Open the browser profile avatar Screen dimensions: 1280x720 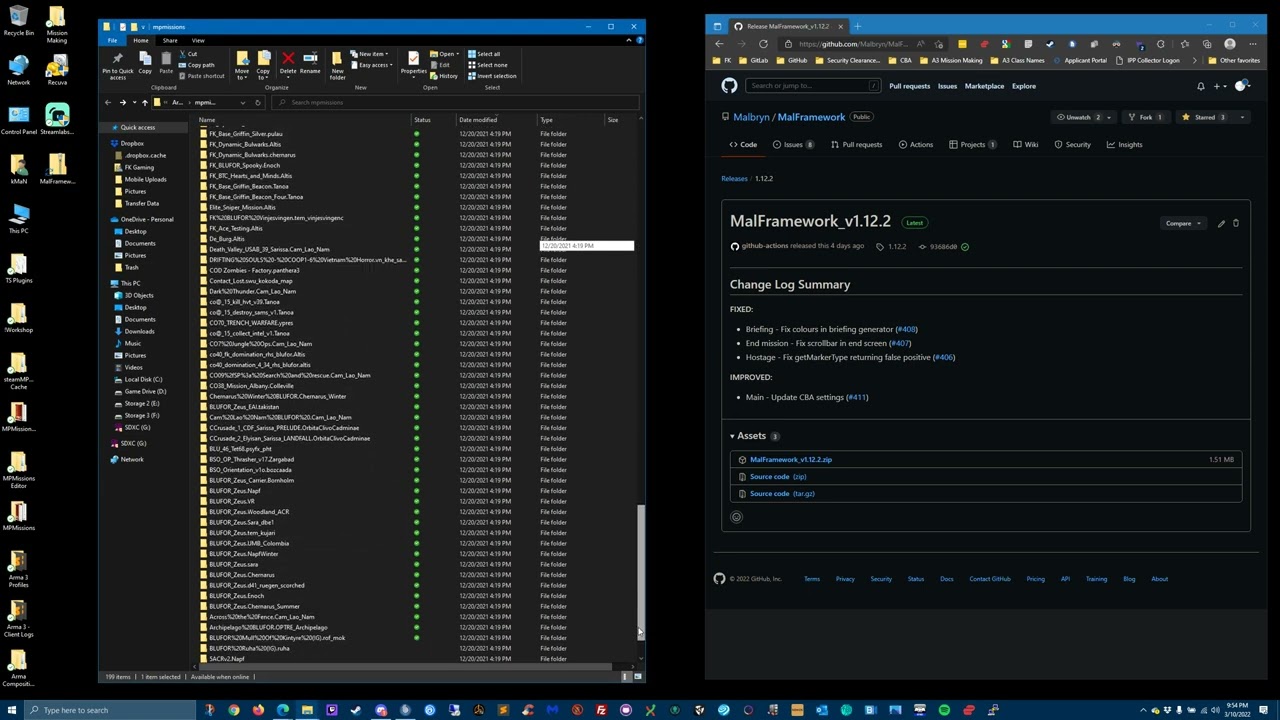tap(1230, 44)
